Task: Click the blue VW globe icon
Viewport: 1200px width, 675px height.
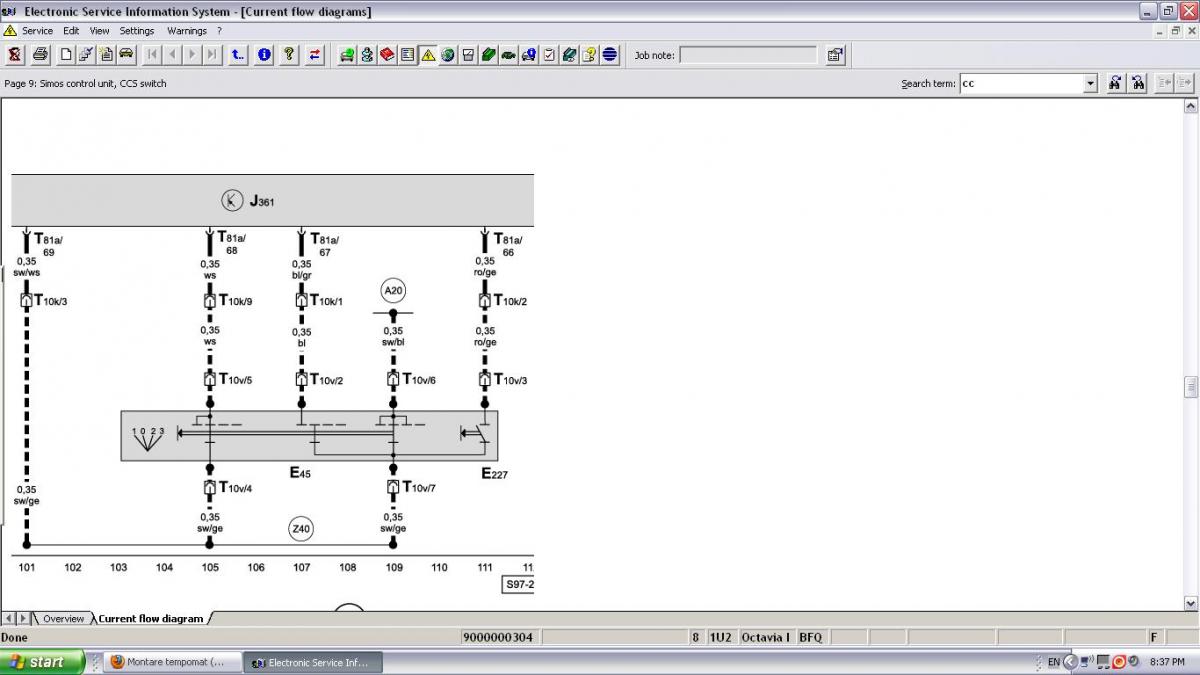Action: coord(610,55)
